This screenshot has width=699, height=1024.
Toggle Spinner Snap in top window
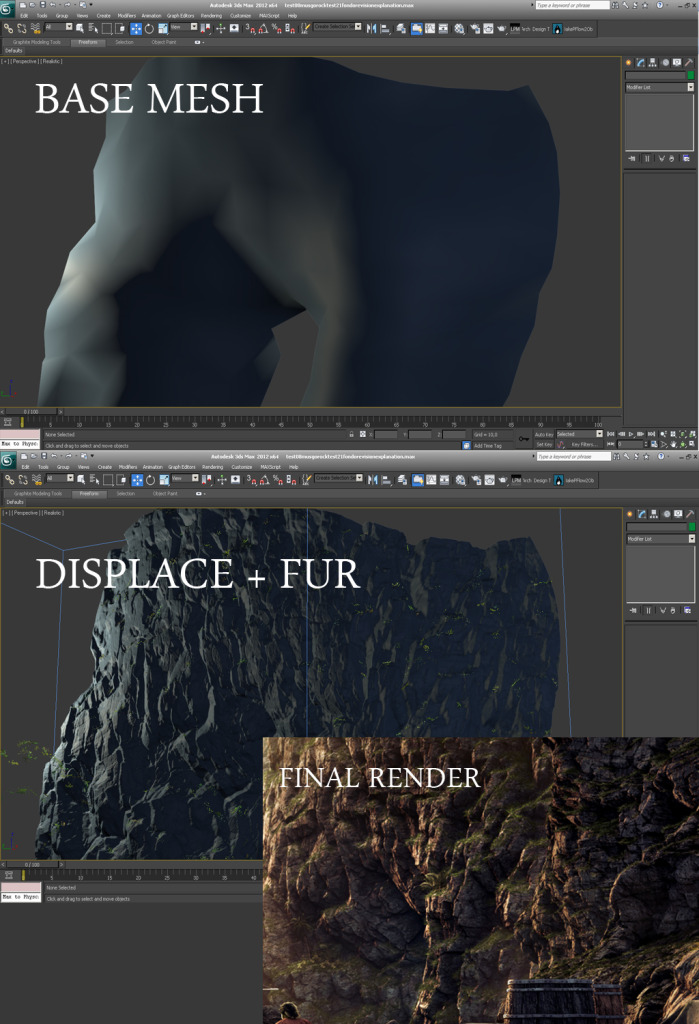point(290,28)
